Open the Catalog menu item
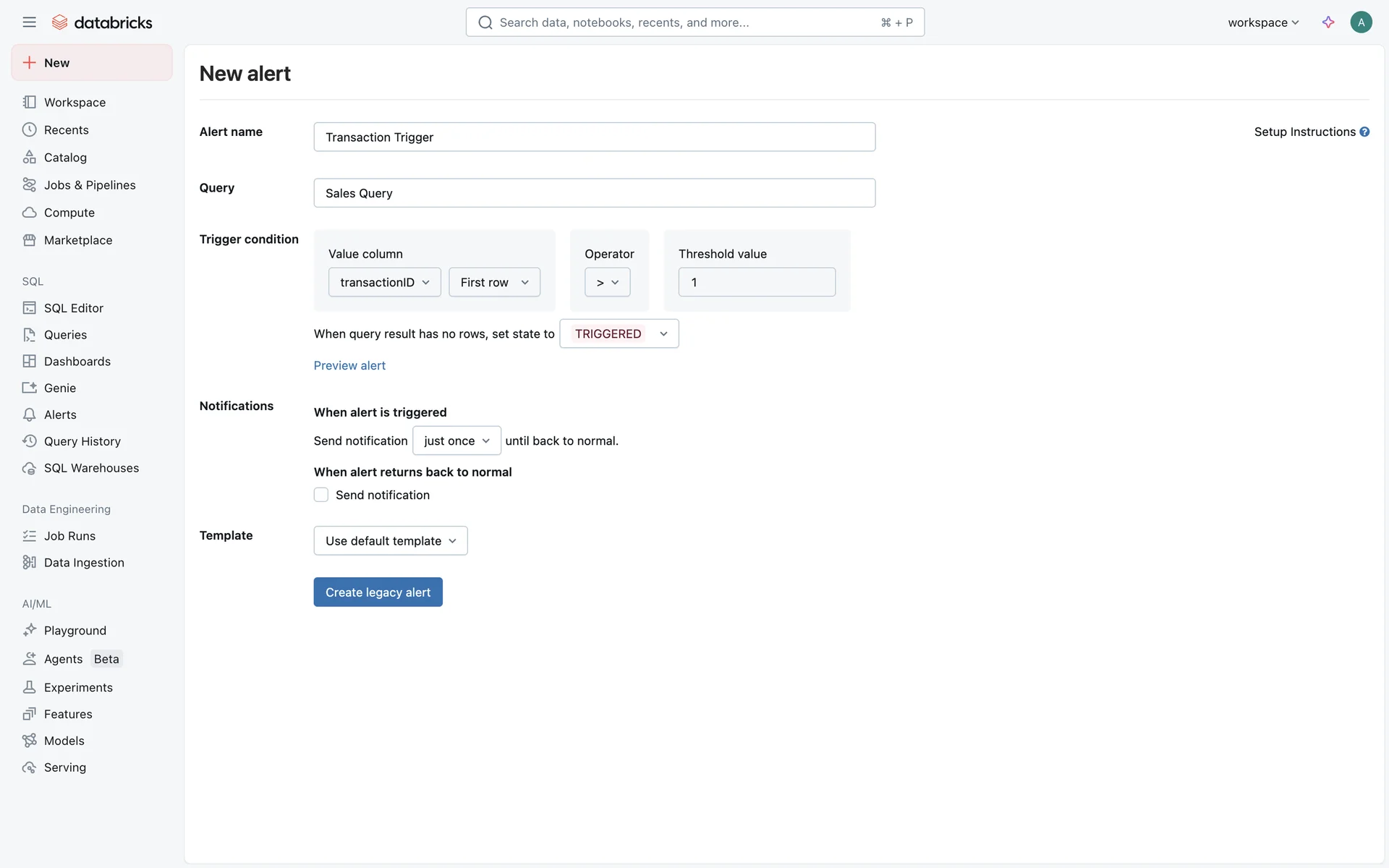 (x=65, y=158)
